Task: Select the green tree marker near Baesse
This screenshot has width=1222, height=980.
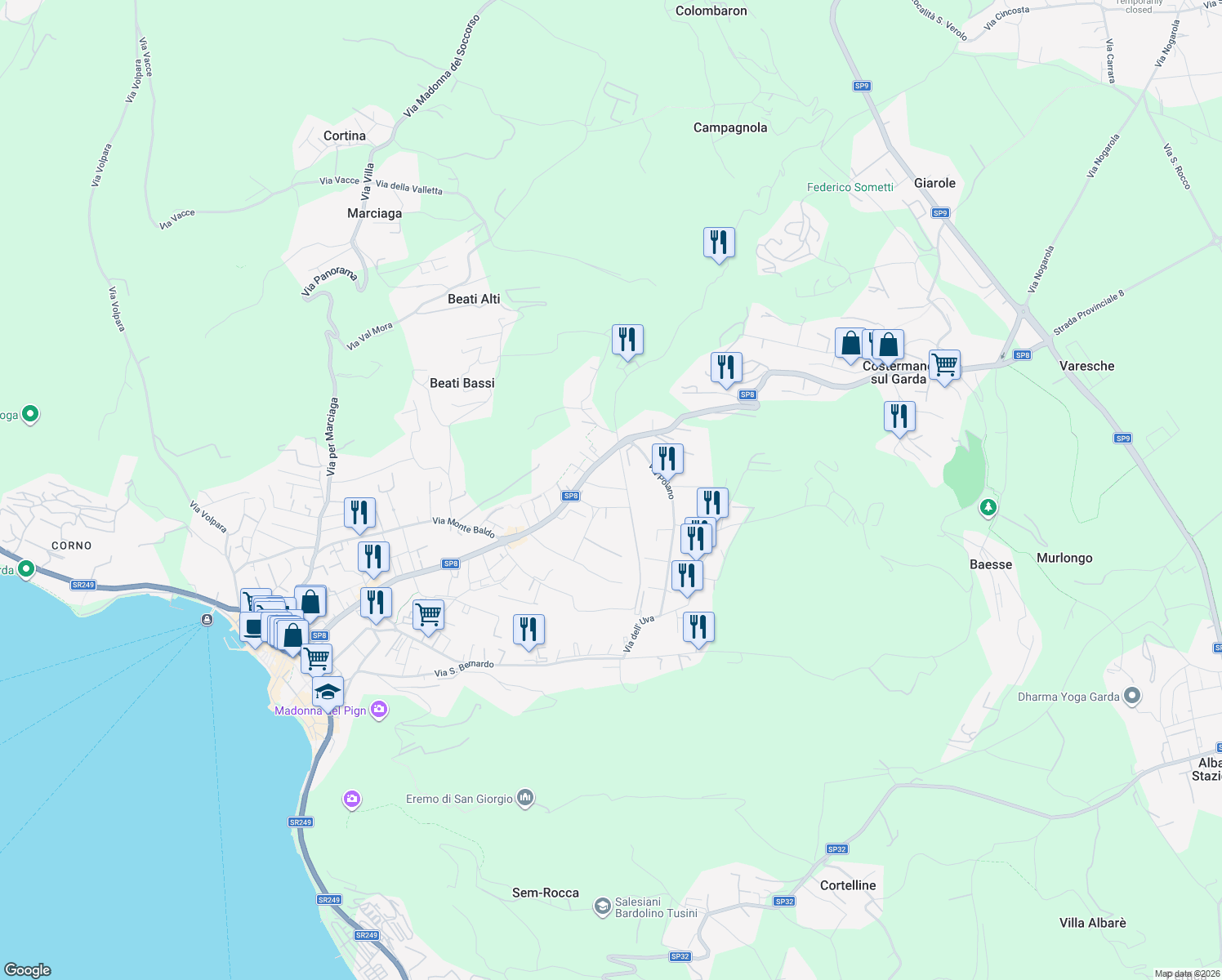Action: [988, 508]
